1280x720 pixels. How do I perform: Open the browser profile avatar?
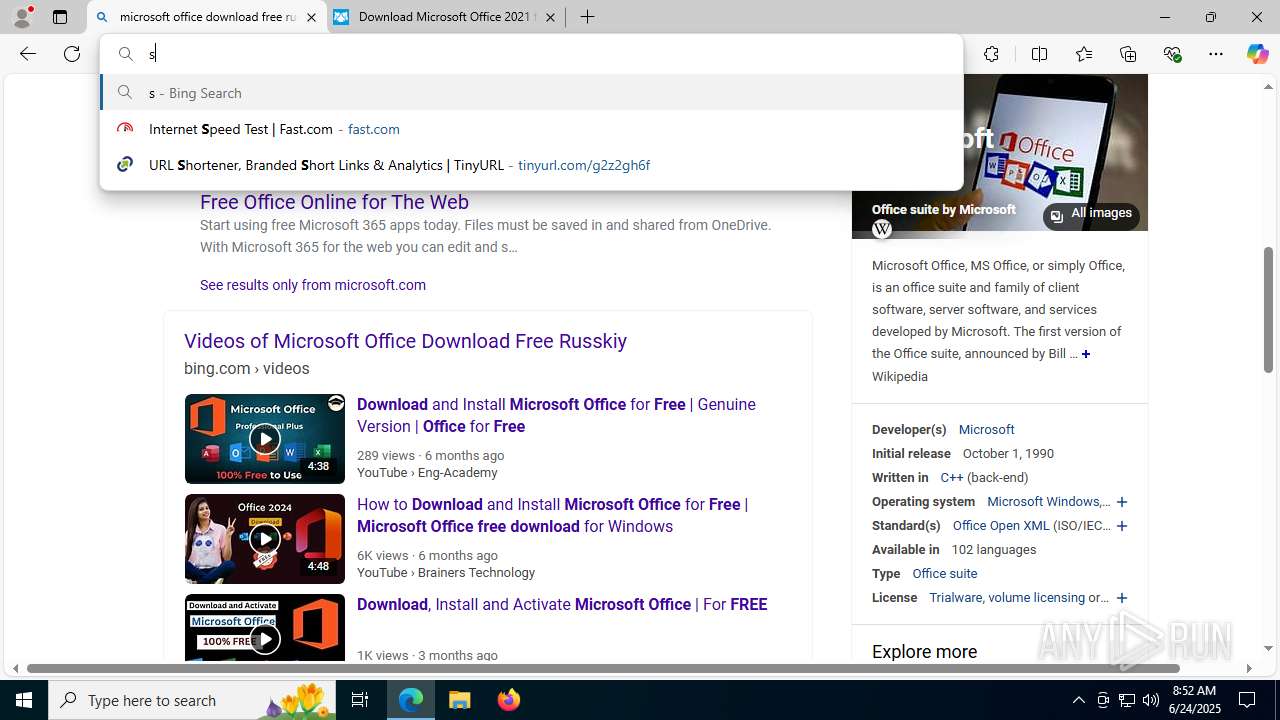point(22,17)
